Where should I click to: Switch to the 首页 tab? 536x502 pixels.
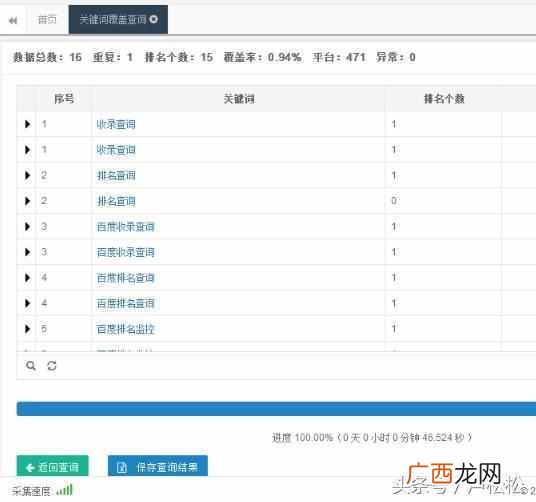pos(47,19)
